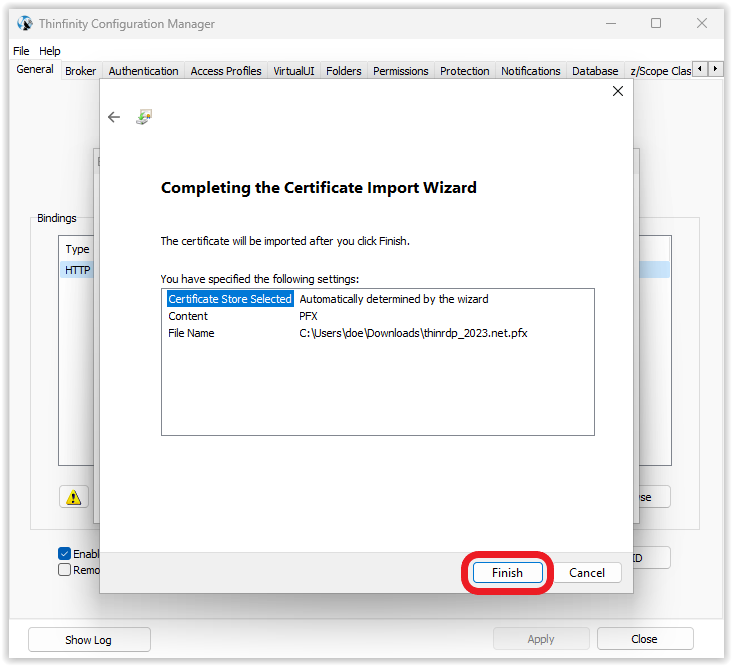Toggle the checked Enabl... checkbox

[64, 554]
